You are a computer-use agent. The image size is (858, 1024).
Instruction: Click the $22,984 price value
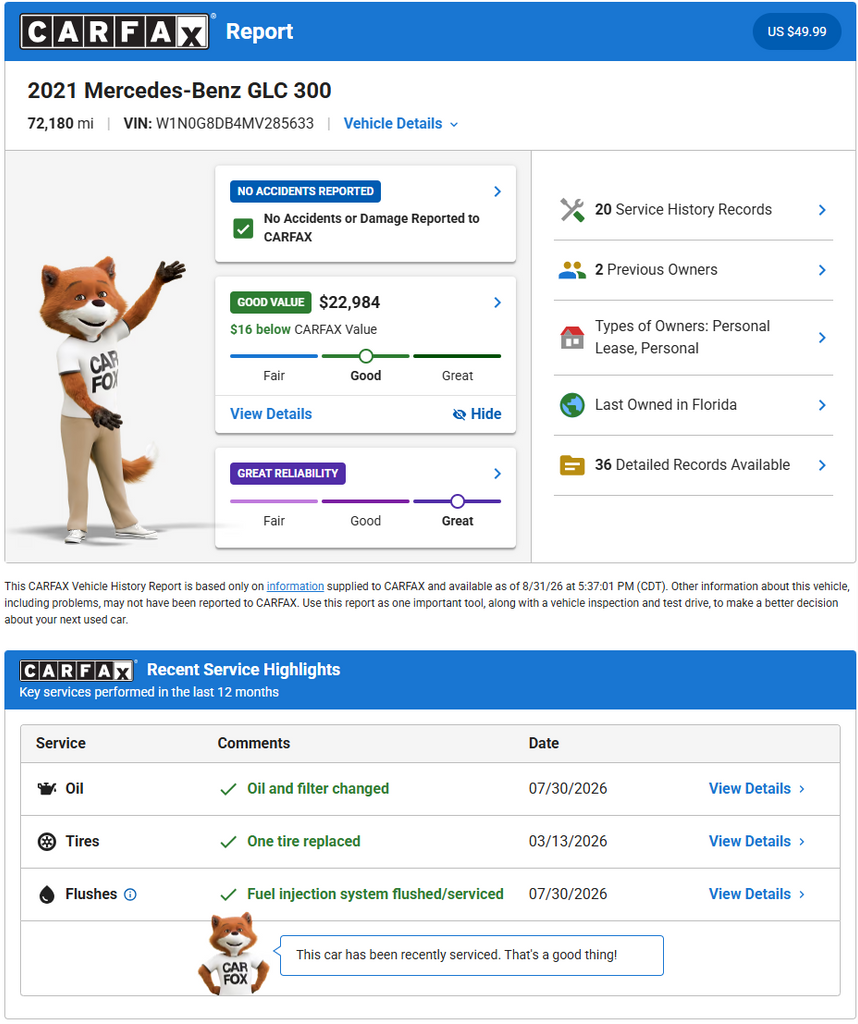(x=349, y=302)
